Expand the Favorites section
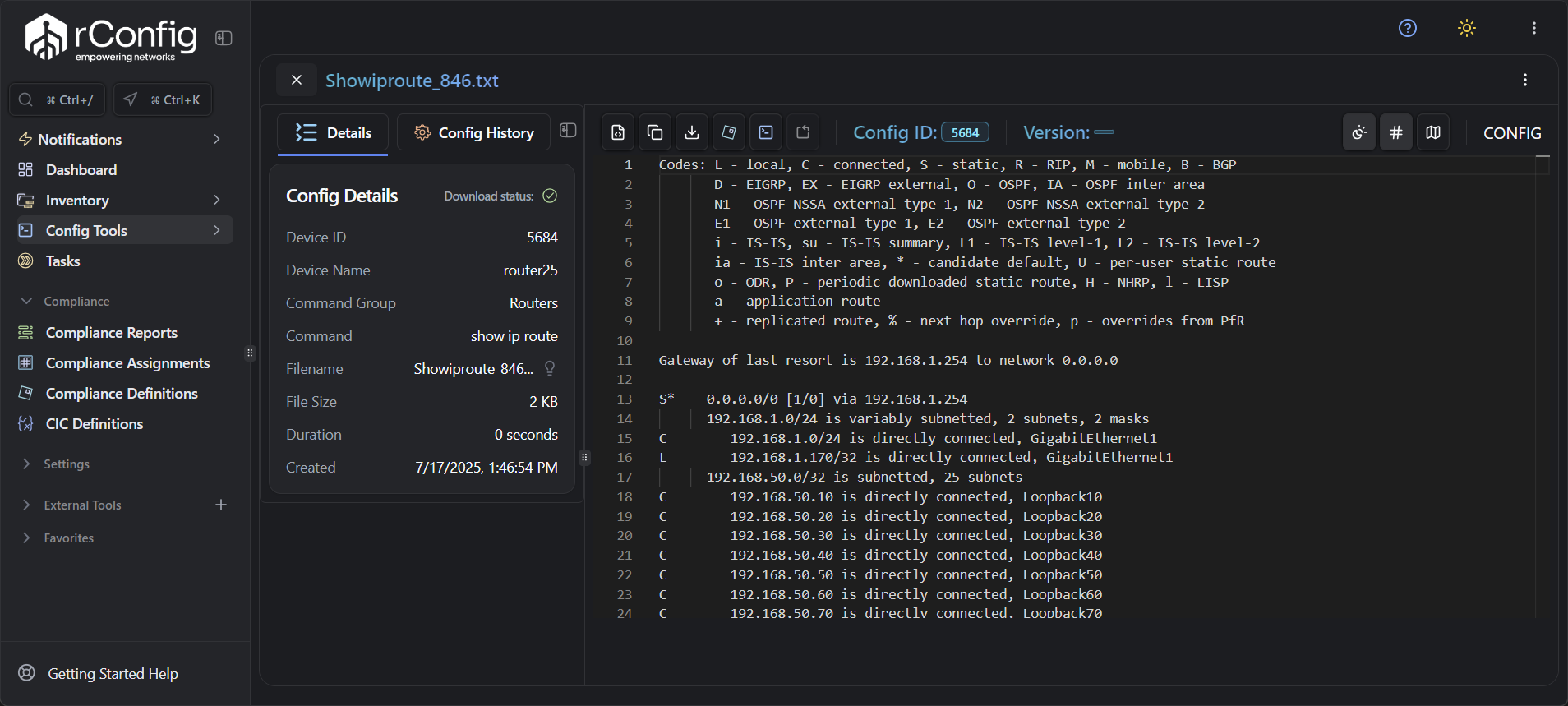Viewport: 1568px width, 706px height. [58, 538]
